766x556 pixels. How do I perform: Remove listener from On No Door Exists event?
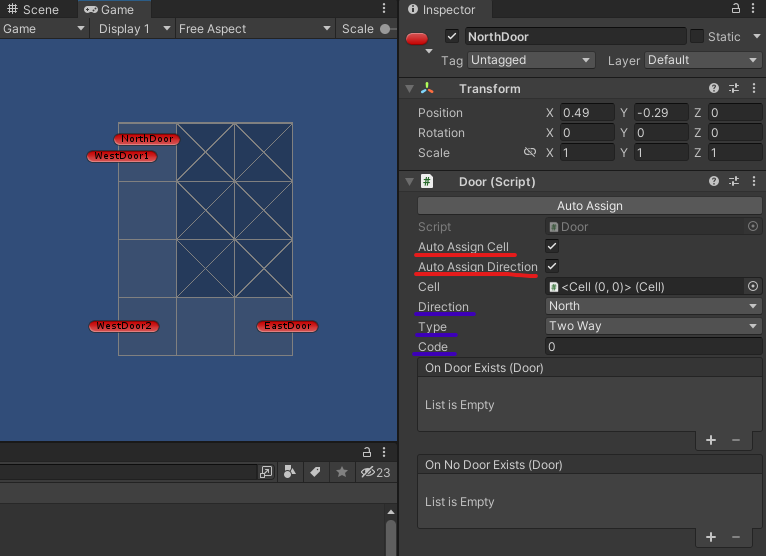point(736,537)
